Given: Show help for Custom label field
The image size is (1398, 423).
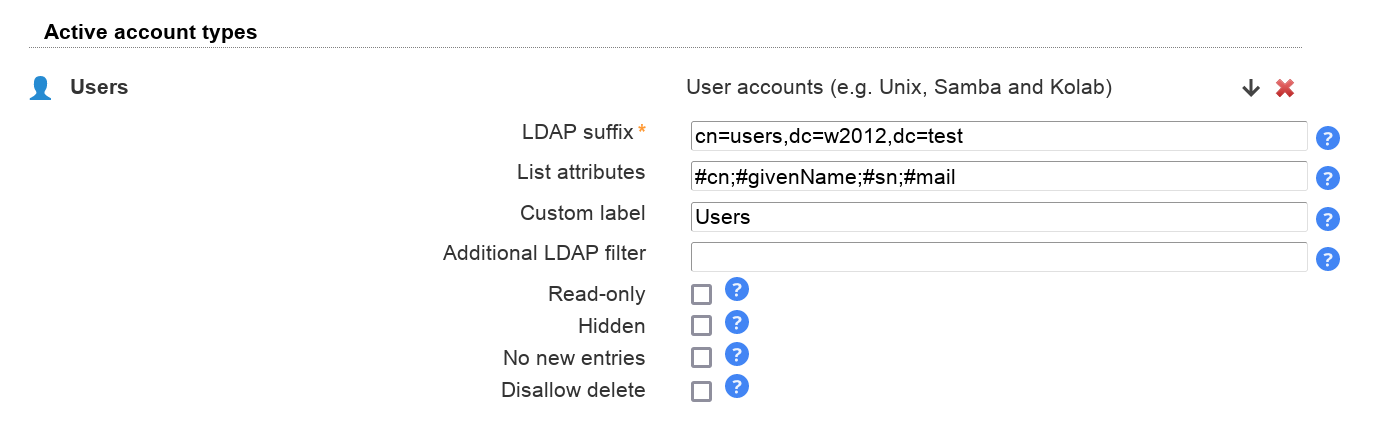Looking at the screenshot, I should [1327, 219].
